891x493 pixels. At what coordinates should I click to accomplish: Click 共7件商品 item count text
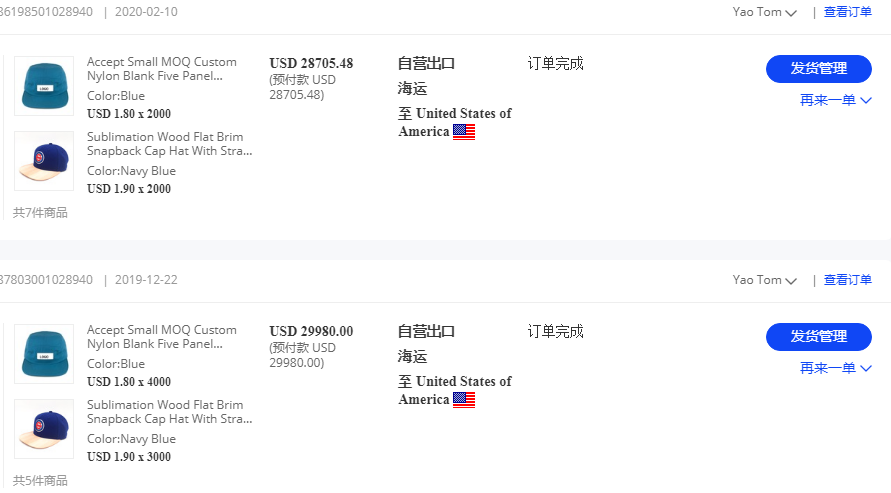(x=41, y=212)
